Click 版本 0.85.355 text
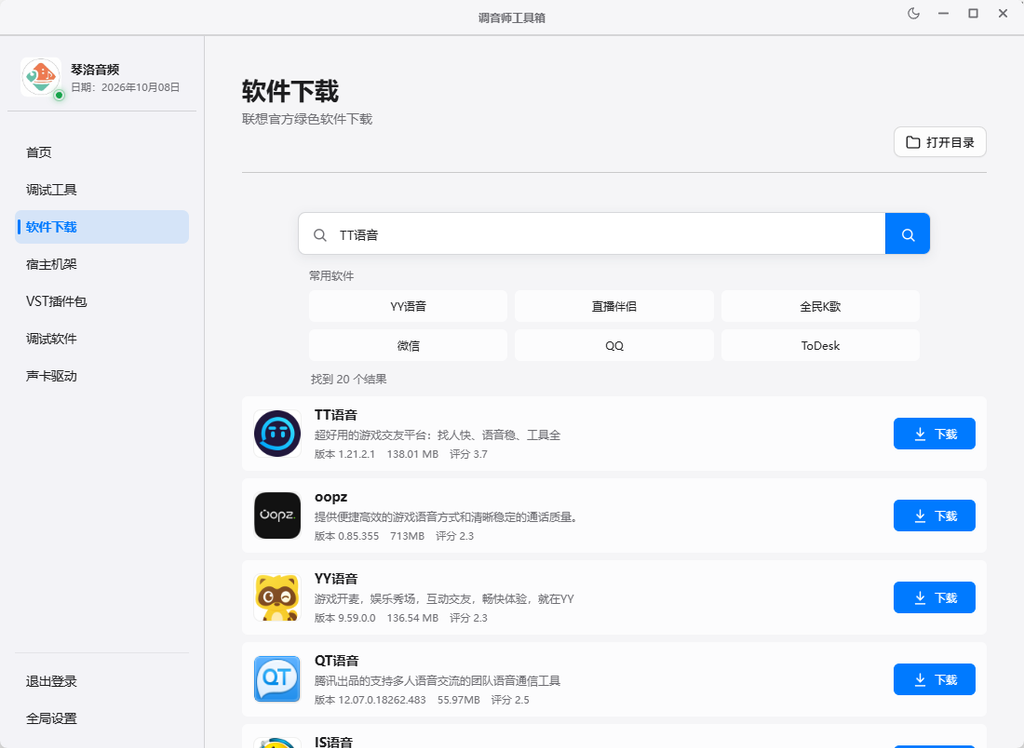The width and height of the screenshot is (1024, 748). point(347,536)
